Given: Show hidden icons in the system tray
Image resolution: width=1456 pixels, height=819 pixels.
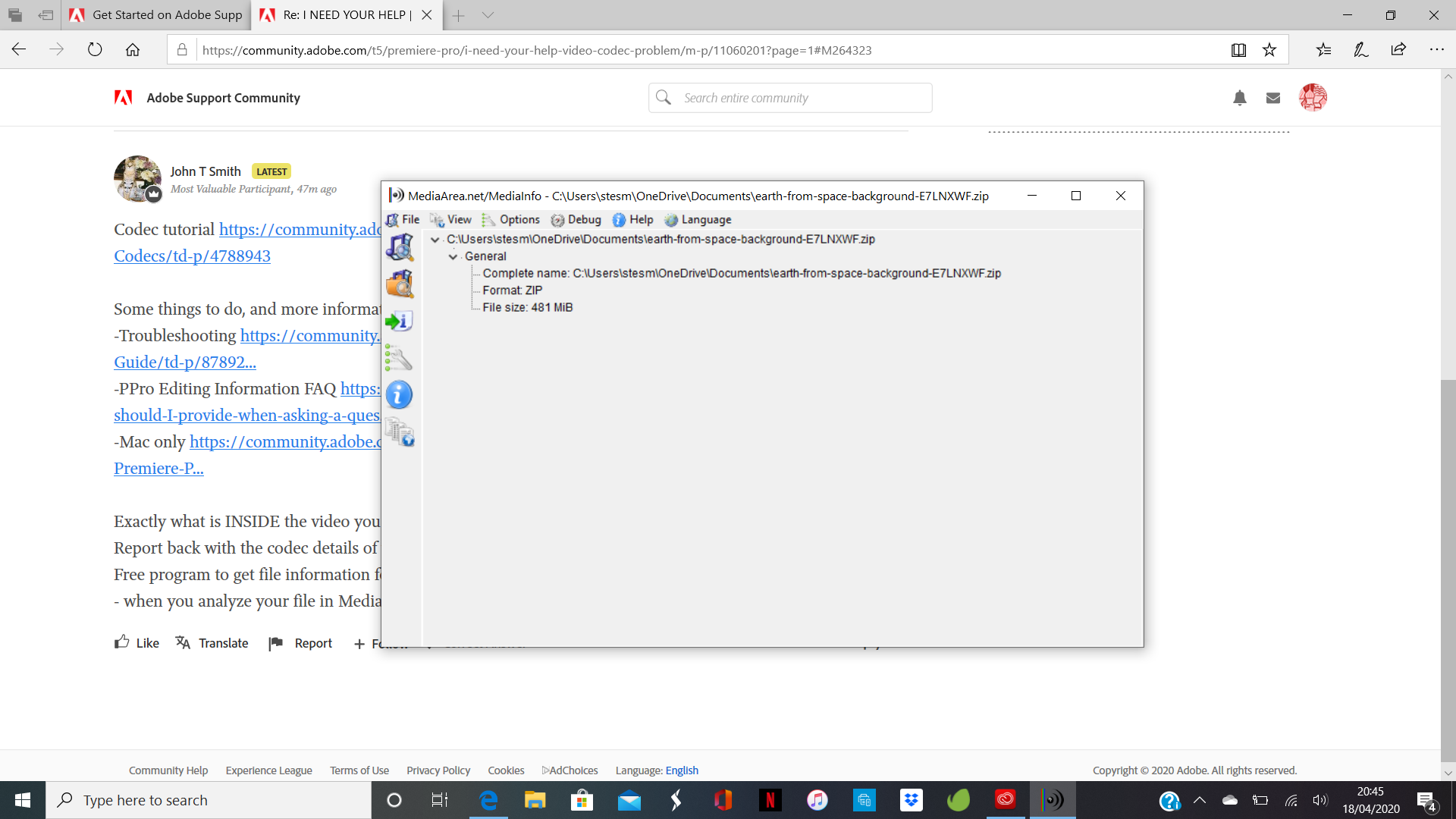Looking at the screenshot, I should (1200, 800).
